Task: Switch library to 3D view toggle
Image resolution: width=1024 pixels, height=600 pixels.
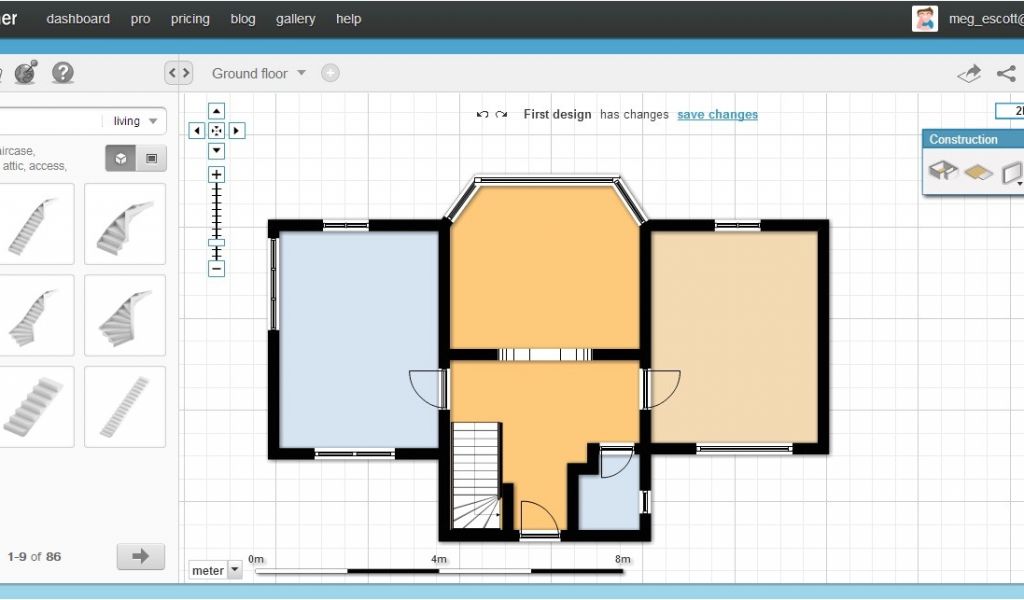Action: [120, 158]
